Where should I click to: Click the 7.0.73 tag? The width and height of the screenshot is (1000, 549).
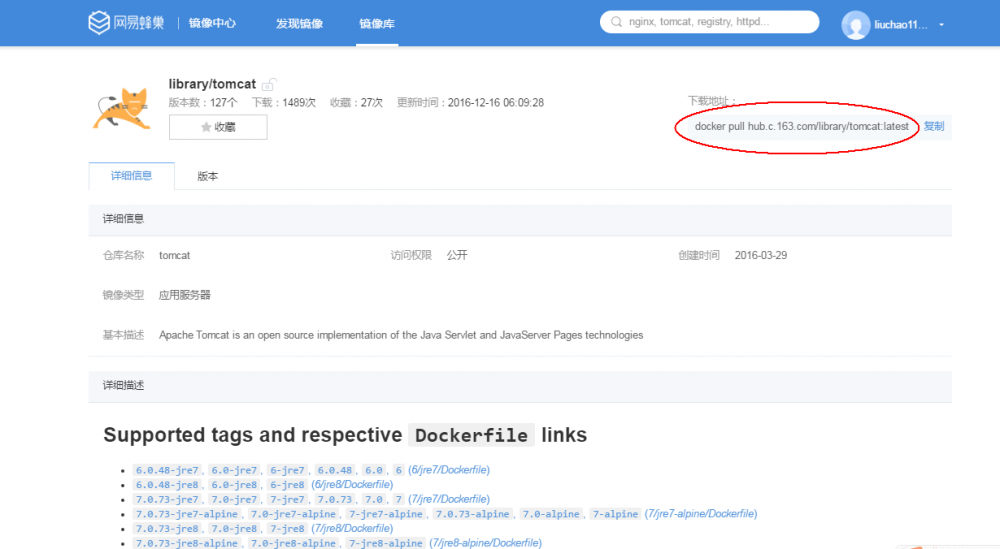coord(334,499)
